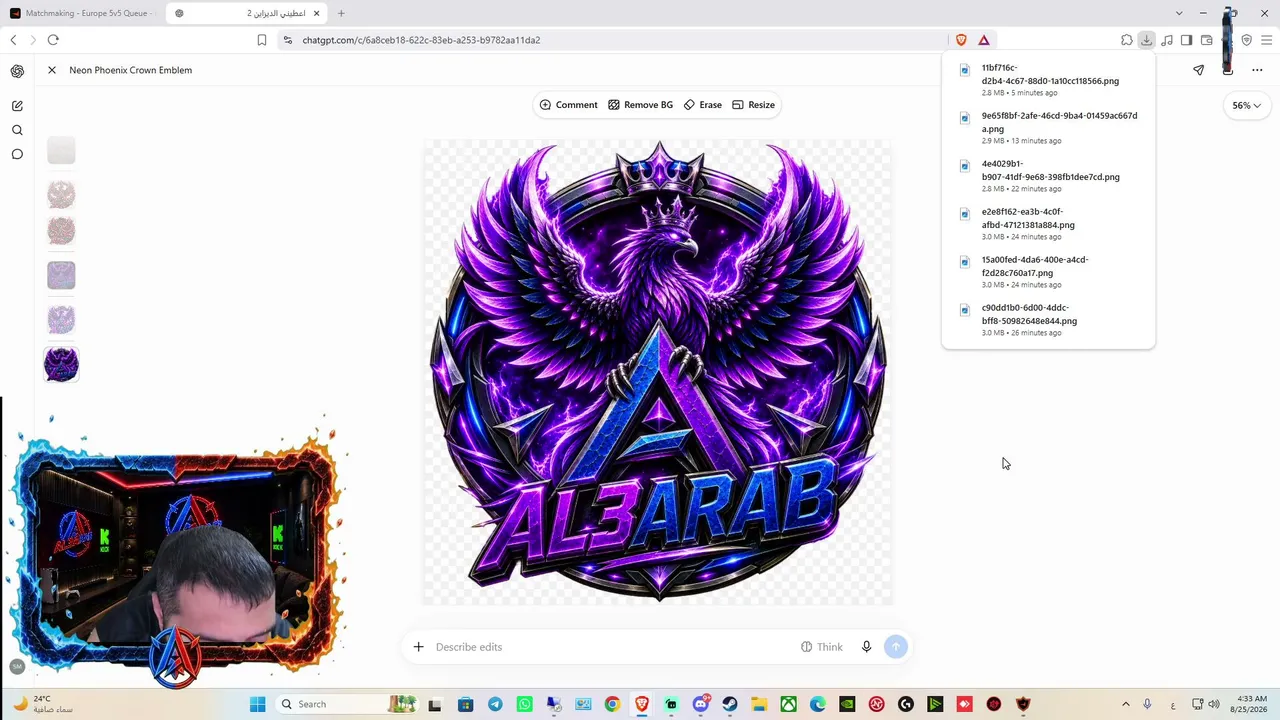
Task: View site information icon in address bar
Action: pyautogui.click(x=287, y=40)
